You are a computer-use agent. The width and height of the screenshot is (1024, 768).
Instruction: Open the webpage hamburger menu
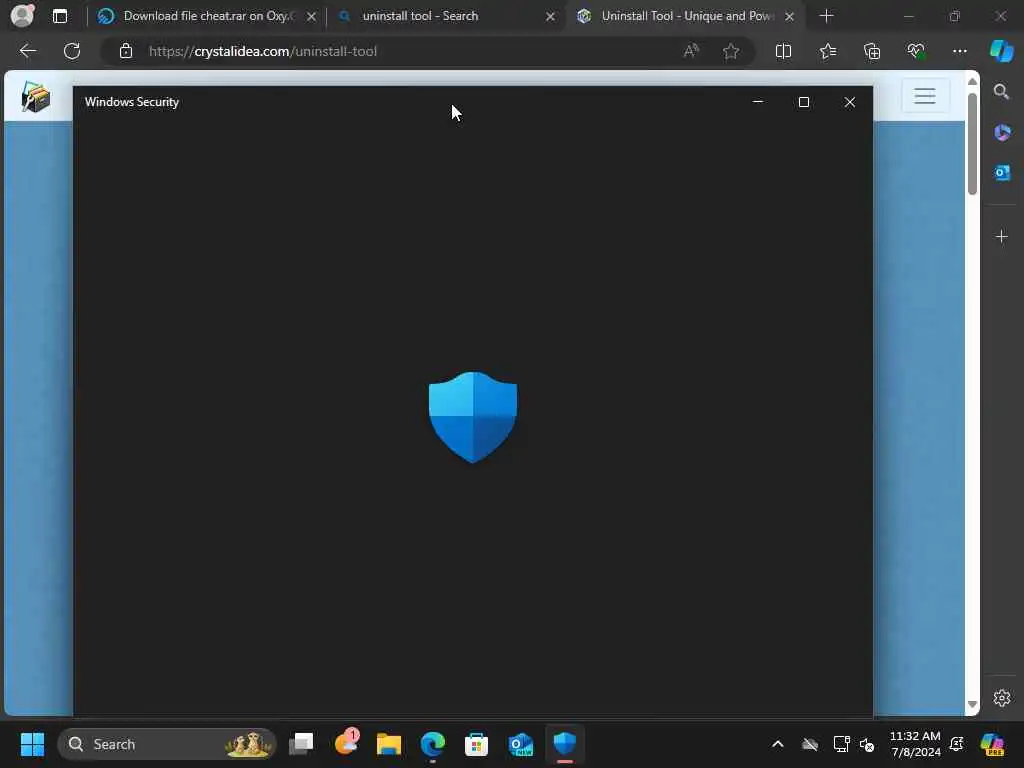(x=925, y=96)
